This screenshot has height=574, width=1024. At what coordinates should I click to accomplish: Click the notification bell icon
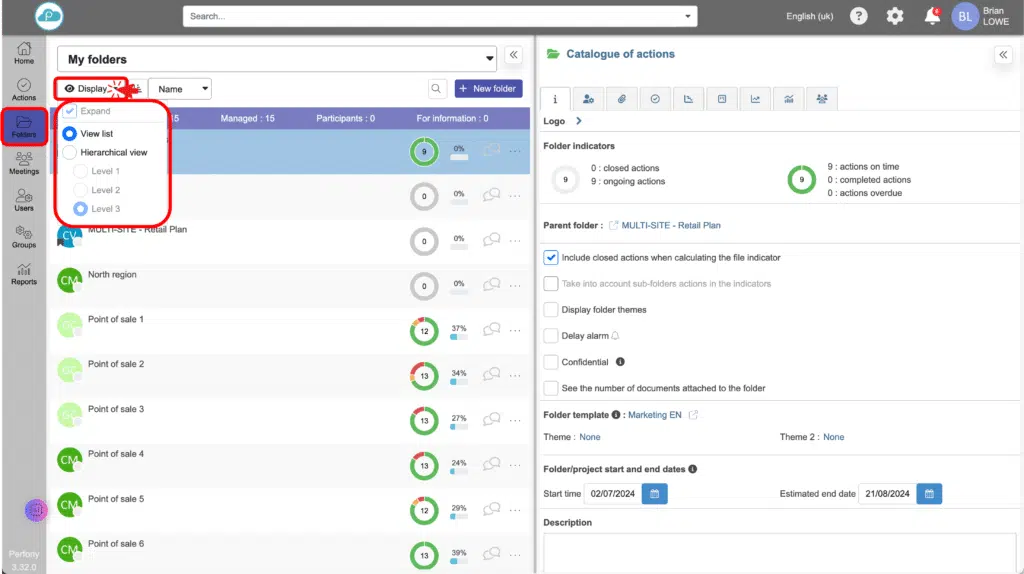(932, 16)
